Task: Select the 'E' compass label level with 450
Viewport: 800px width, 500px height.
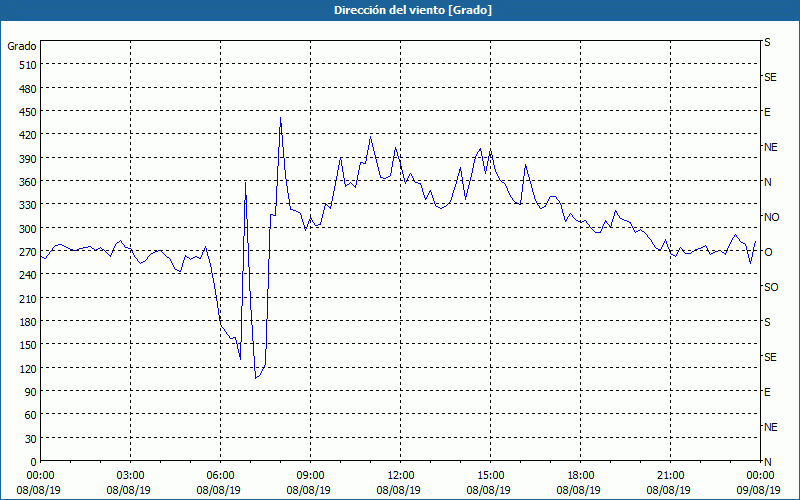Action: 767,112
